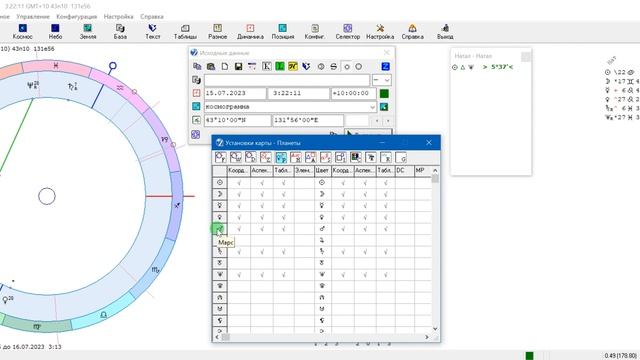Toggle Sun first Коорд. checkmark

[239, 183]
